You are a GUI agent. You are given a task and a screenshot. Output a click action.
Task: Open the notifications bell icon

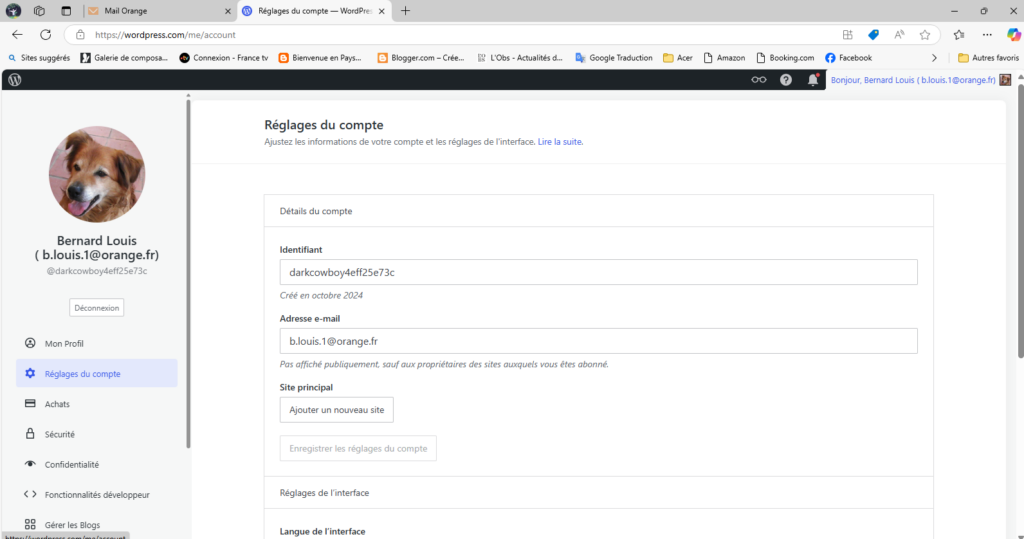(813, 80)
